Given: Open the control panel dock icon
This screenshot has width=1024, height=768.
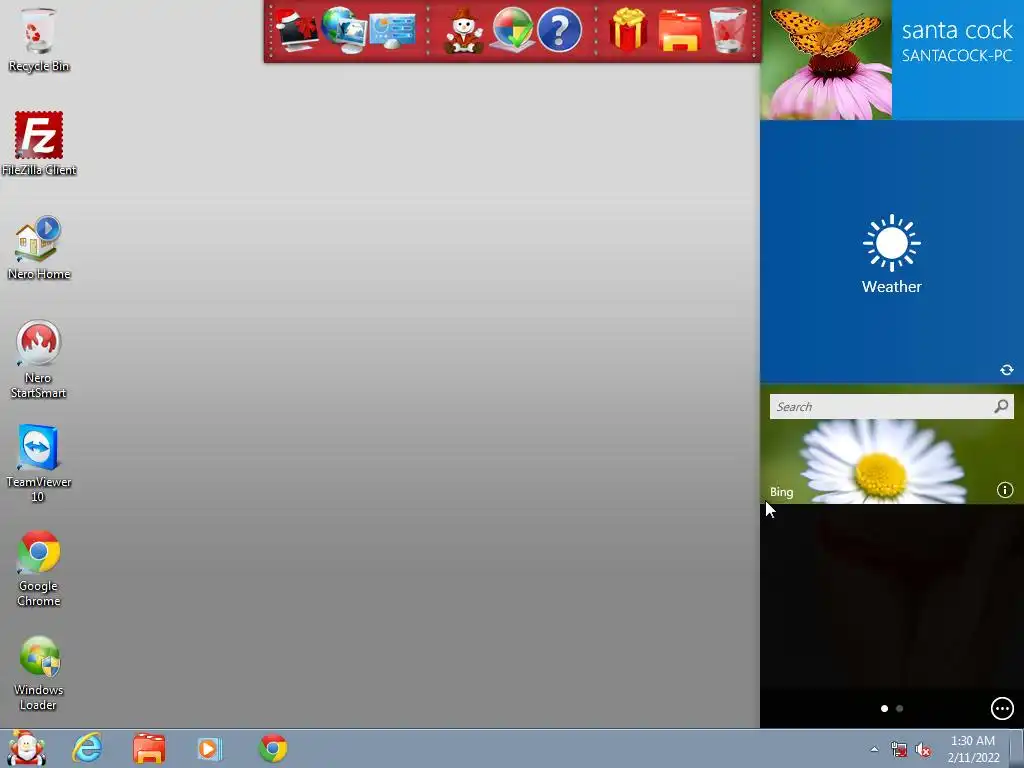Looking at the screenshot, I should (392, 31).
